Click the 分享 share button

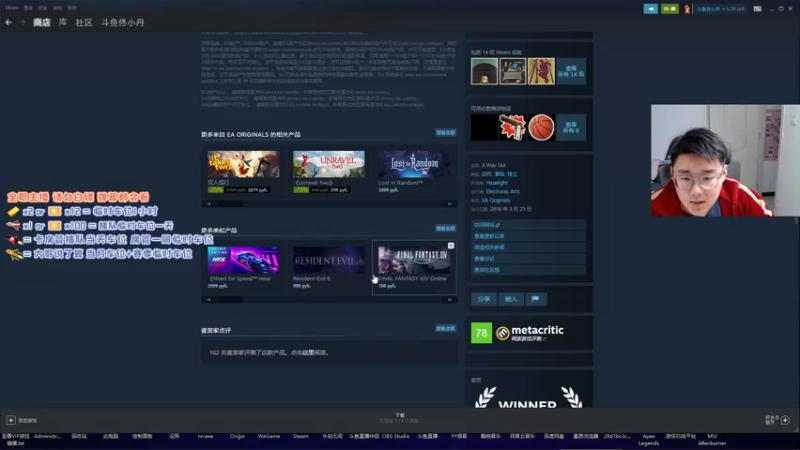pos(484,299)
